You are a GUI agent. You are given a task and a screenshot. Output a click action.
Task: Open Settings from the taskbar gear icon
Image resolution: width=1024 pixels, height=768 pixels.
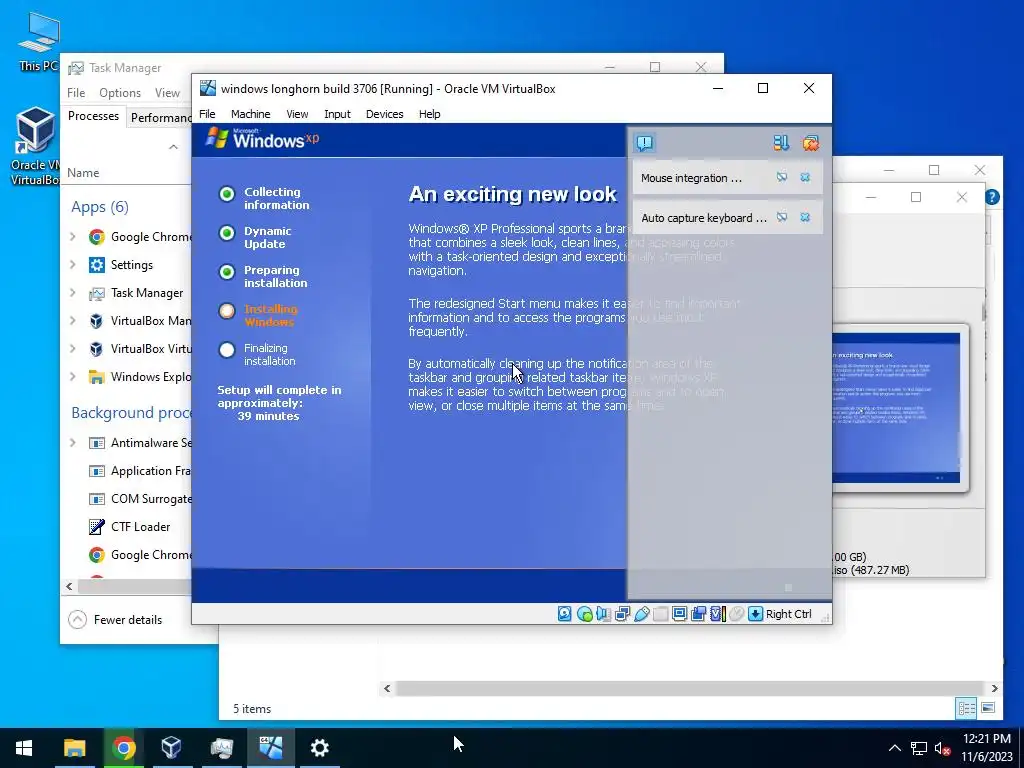319,748
